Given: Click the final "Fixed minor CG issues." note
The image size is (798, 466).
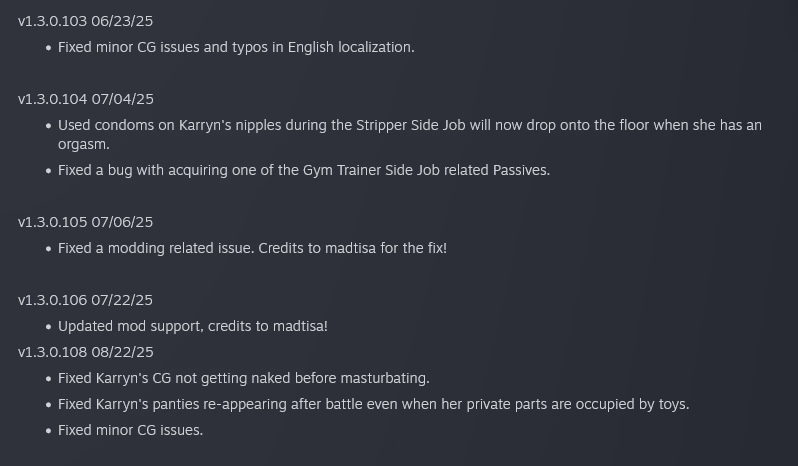Looking at the screenshot, I should tap(130, 430).
